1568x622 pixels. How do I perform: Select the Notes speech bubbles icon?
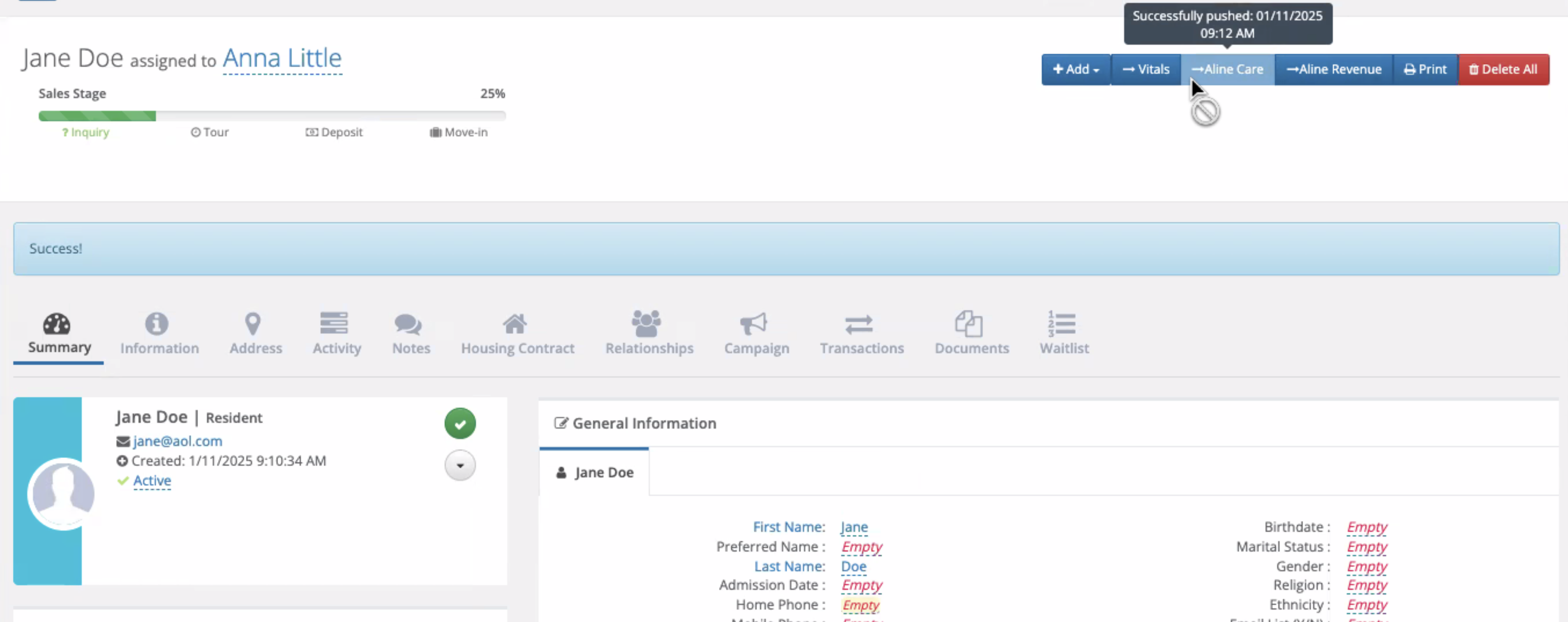408,324
